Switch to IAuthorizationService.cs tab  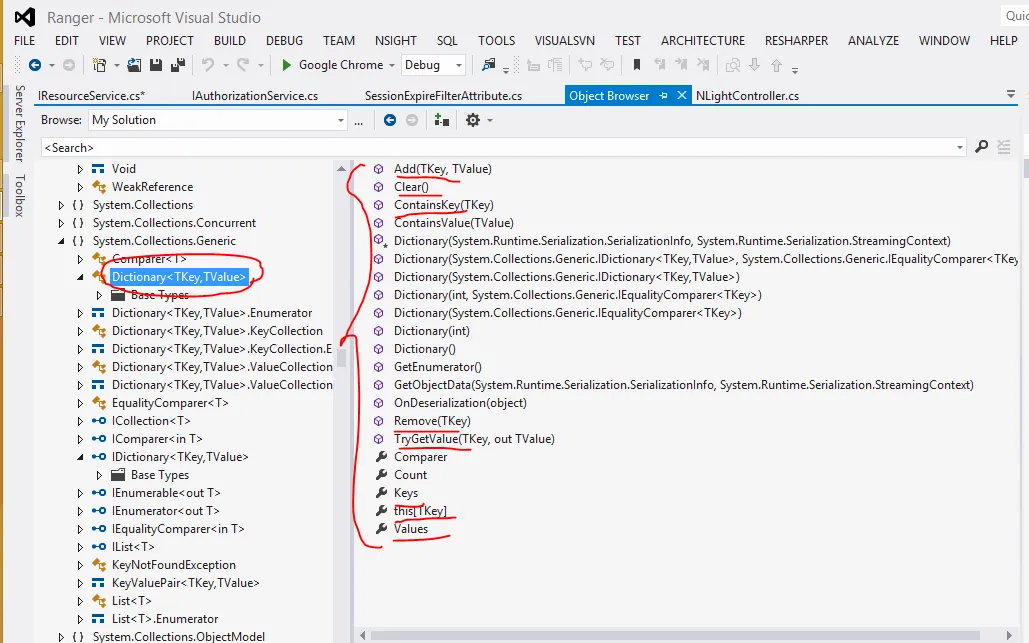click(255, 96)
